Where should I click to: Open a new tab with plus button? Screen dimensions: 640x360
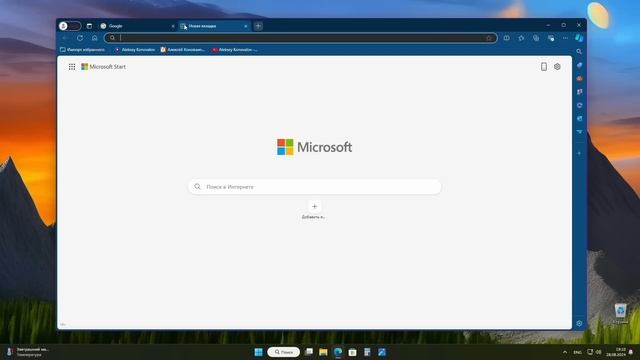[x=258, y=26]
